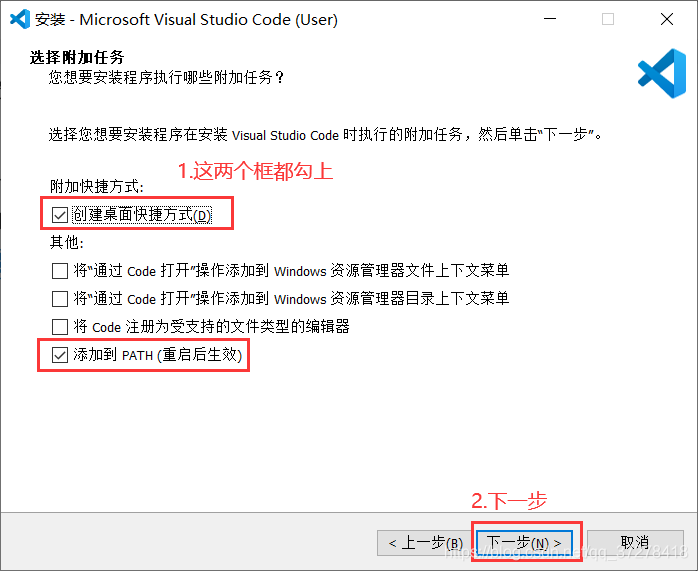Check register Code as editor for supported file types

[x=60, y=327]
